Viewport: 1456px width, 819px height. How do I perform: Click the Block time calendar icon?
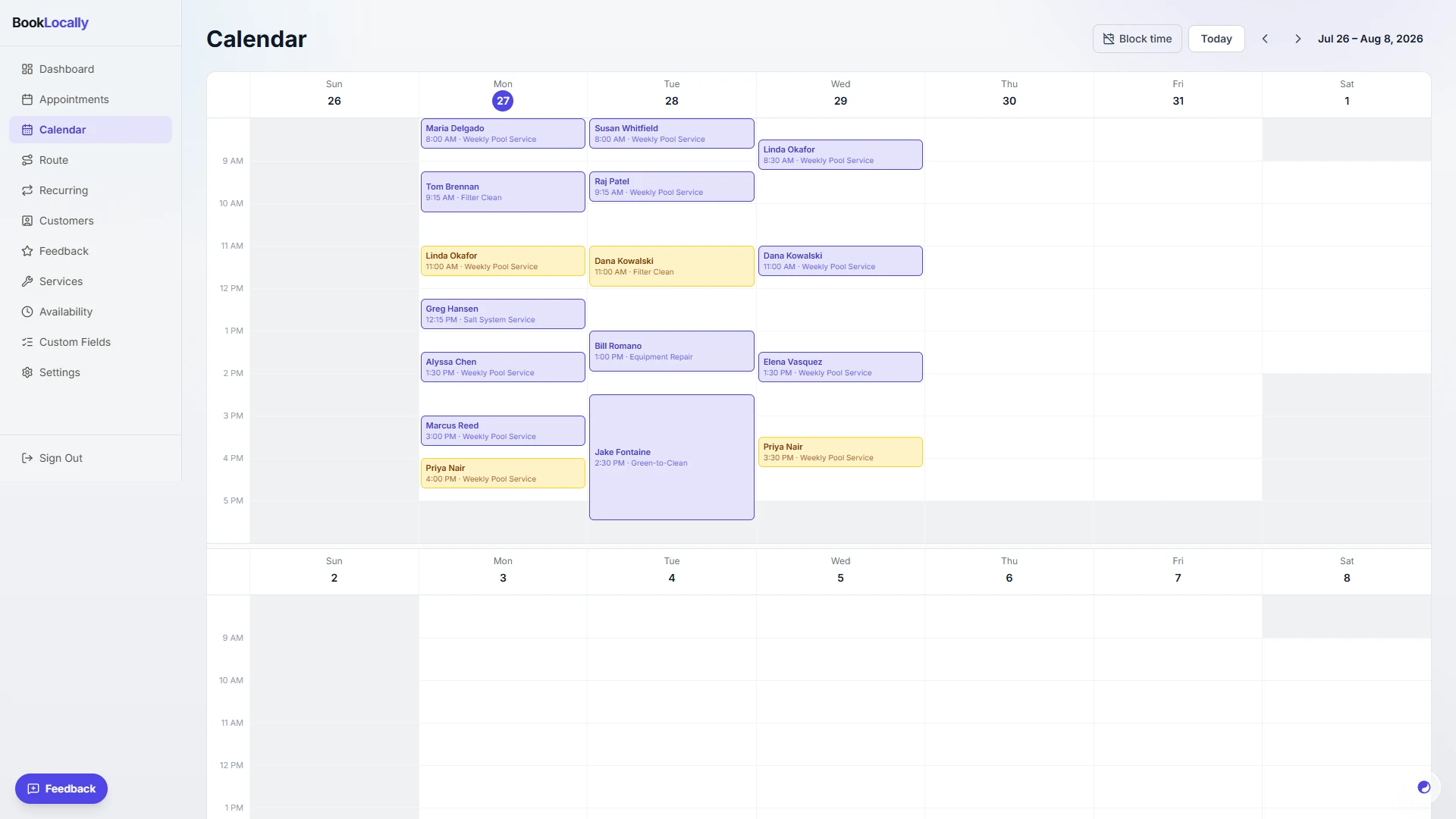1109,39
